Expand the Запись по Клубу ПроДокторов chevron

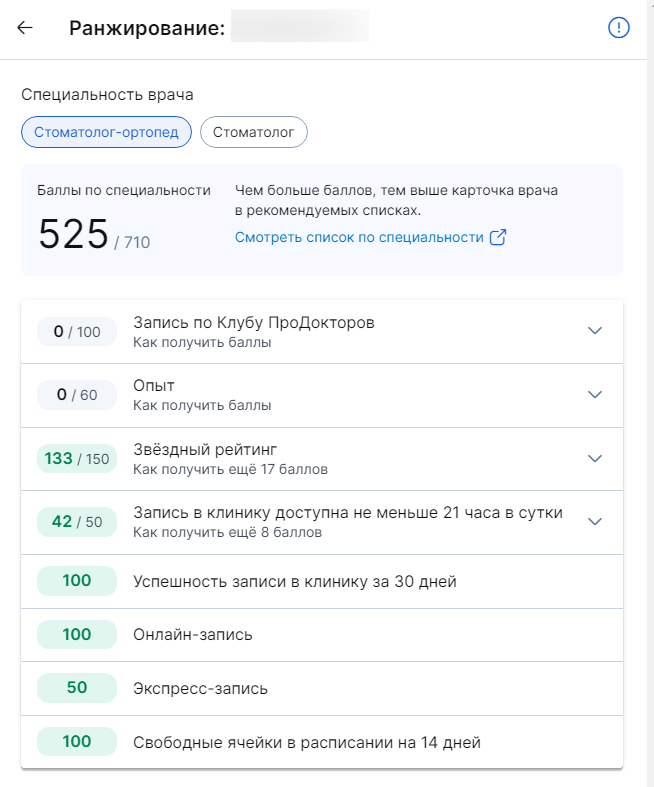(595, 331)
